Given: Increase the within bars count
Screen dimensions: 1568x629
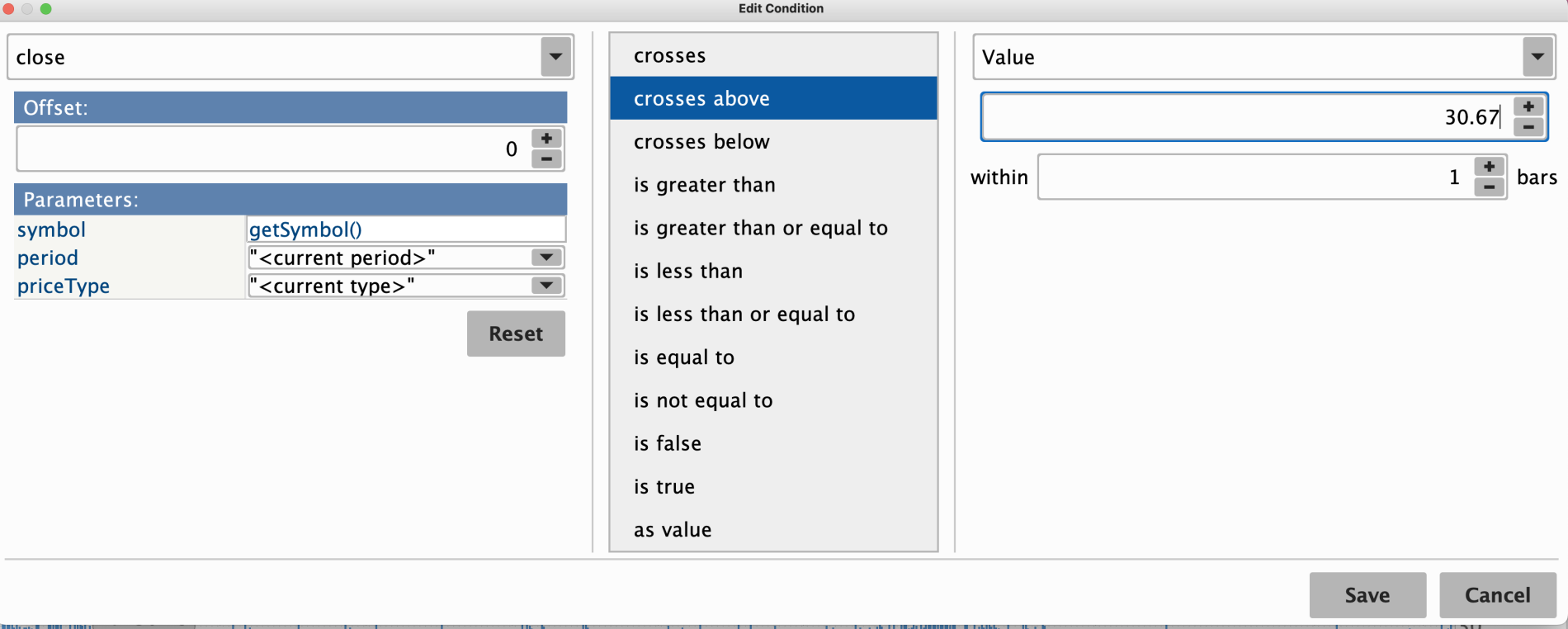Looking at the screenshot, I should 1489,167.
